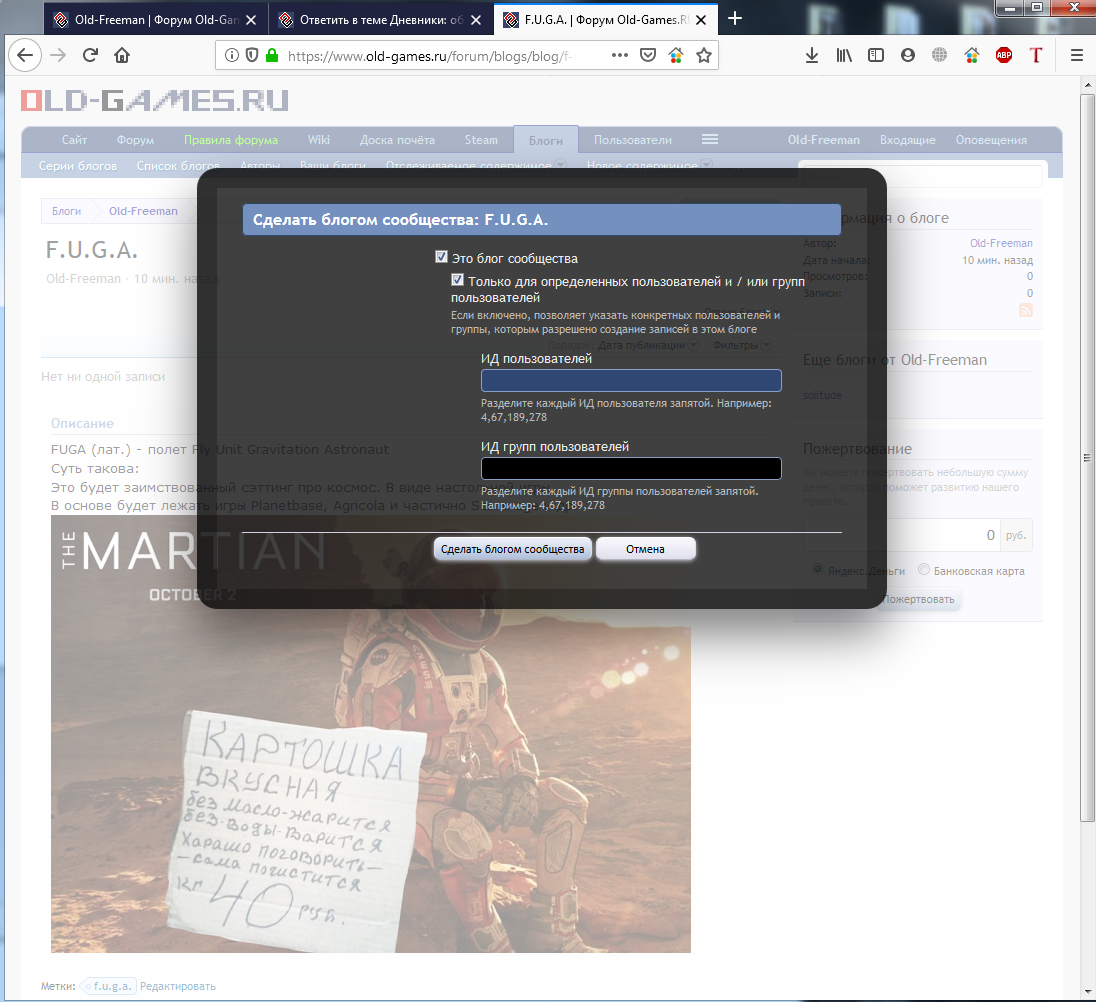Click the globe extension icon
Viewport: 1096px width, 1002px height.
tap(939, 55)
